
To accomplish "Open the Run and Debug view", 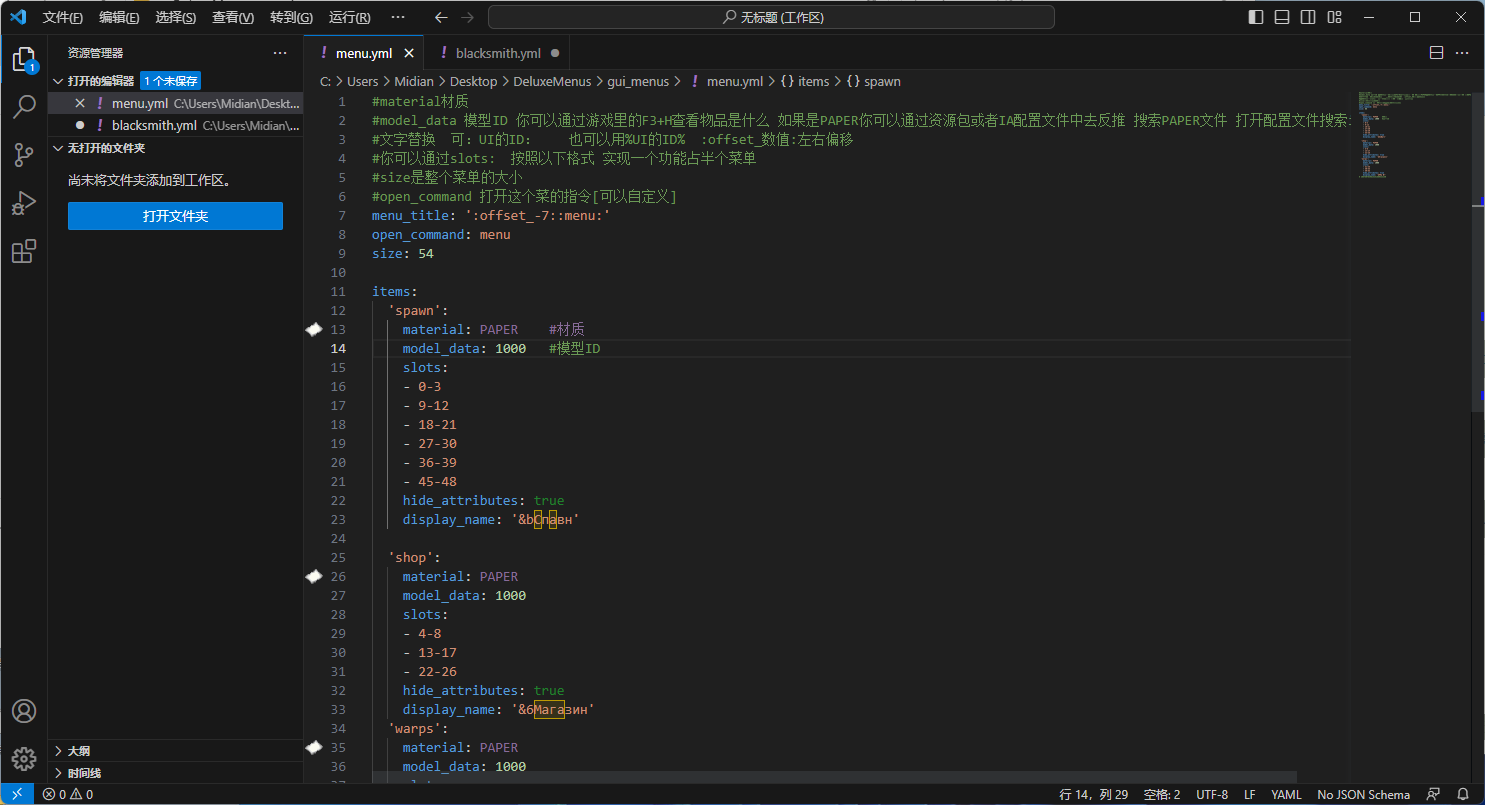I will [24, 203].
